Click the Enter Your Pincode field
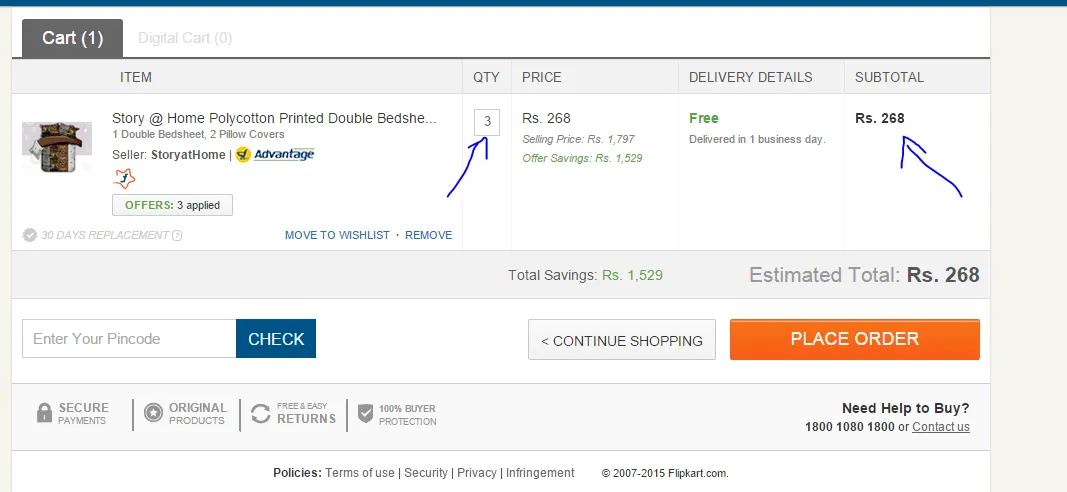The width and height of the screenshot is (1067, 492). click(x=129, y=338)
